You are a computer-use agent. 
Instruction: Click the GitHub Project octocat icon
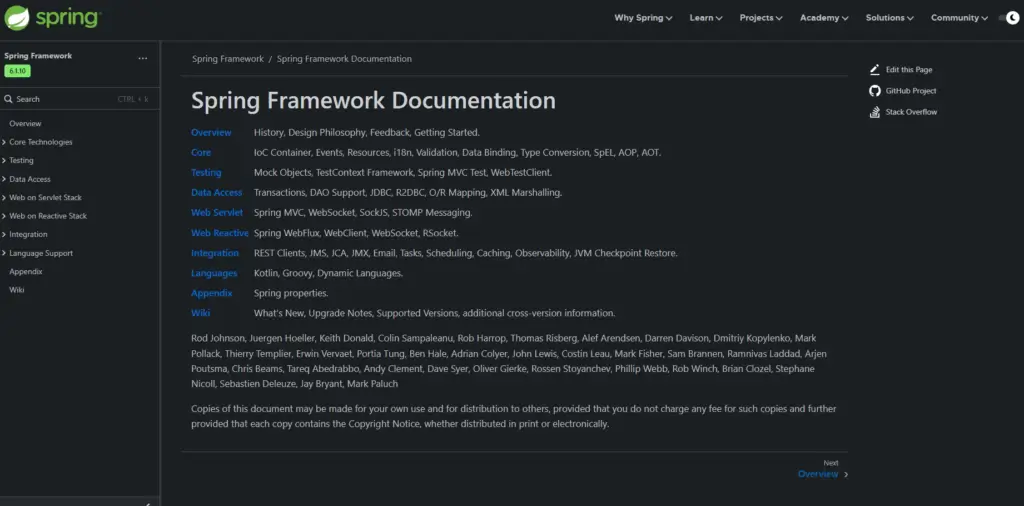(874, 91)
